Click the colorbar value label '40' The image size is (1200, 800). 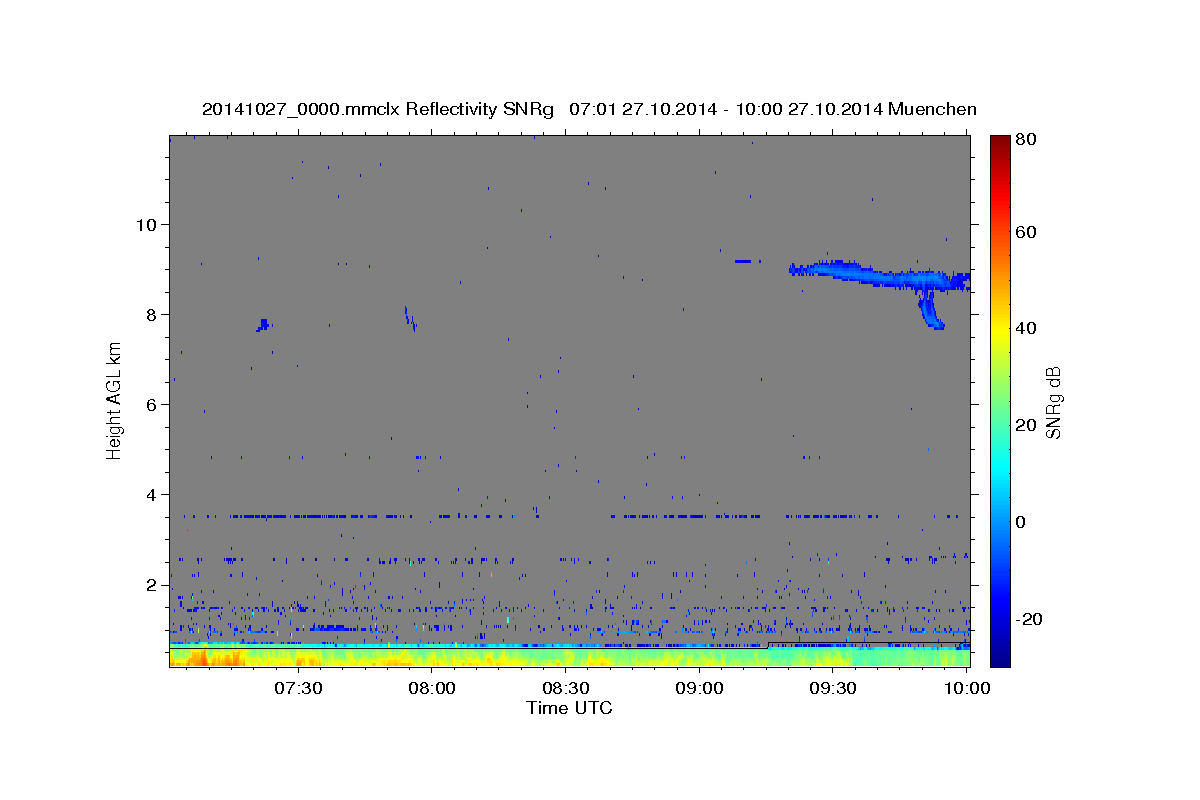(x=1026, y=328)
